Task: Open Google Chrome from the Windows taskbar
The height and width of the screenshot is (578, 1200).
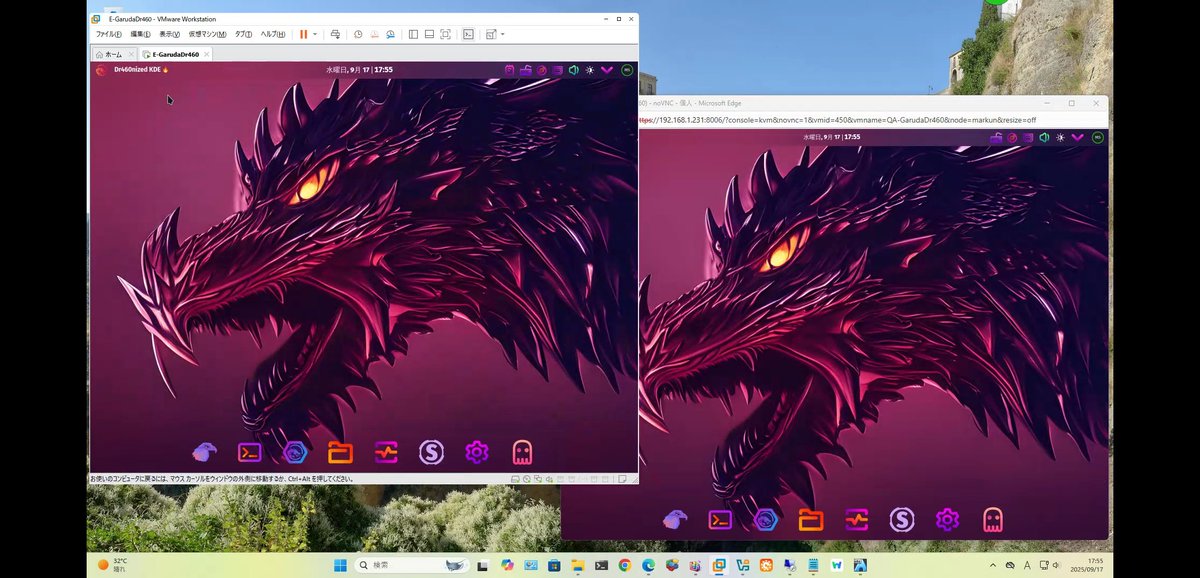Action: tap(624, 565)
